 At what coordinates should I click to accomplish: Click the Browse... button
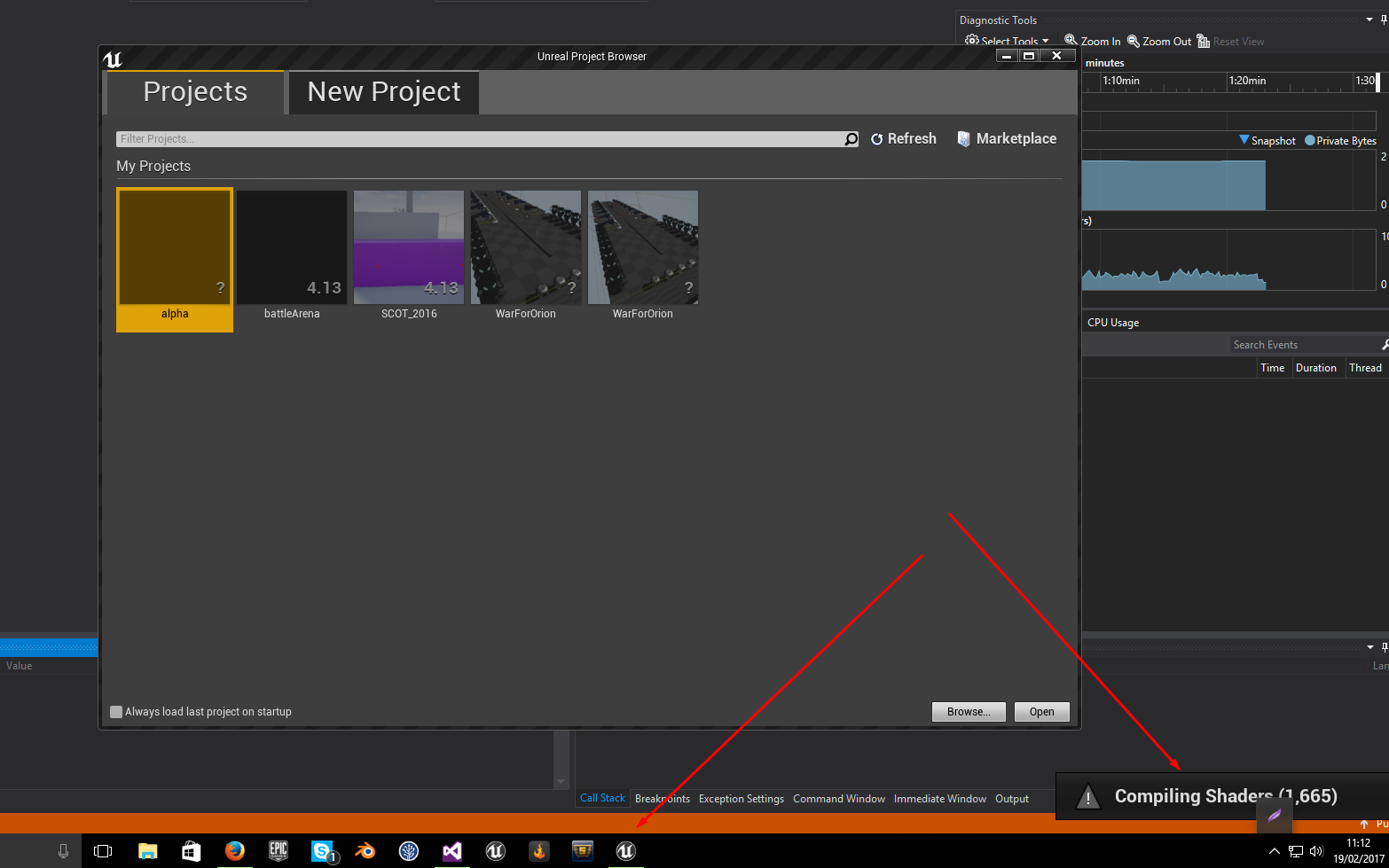tap(969, 712)
